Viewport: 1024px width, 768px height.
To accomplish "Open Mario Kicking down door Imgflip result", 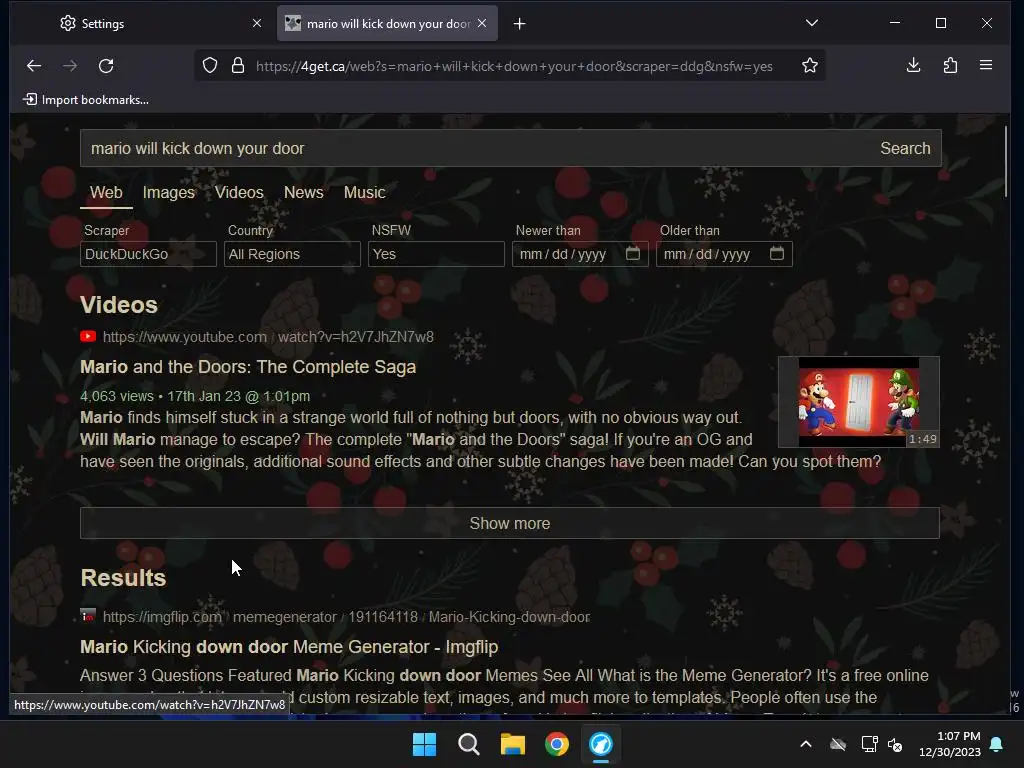I will [289, 647].
